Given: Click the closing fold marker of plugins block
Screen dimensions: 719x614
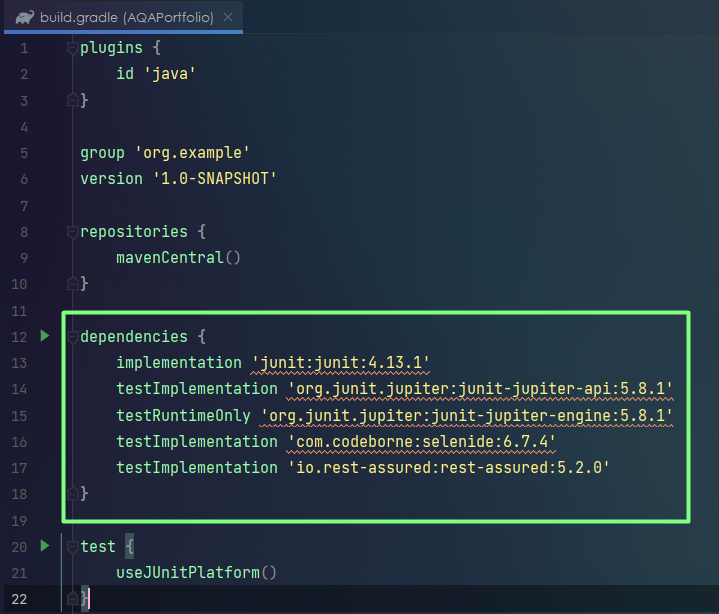Looking at the screenshot, I should tap(72, 100).
